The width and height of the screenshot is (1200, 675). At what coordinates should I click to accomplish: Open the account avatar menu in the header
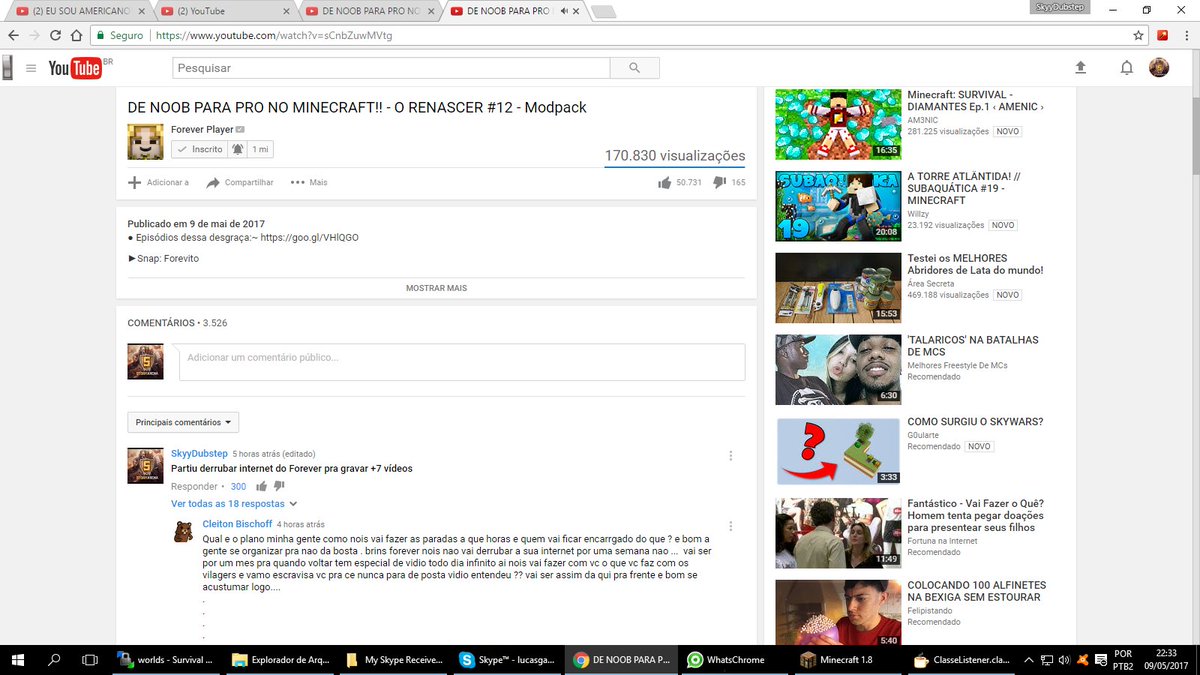(1158, 67)
